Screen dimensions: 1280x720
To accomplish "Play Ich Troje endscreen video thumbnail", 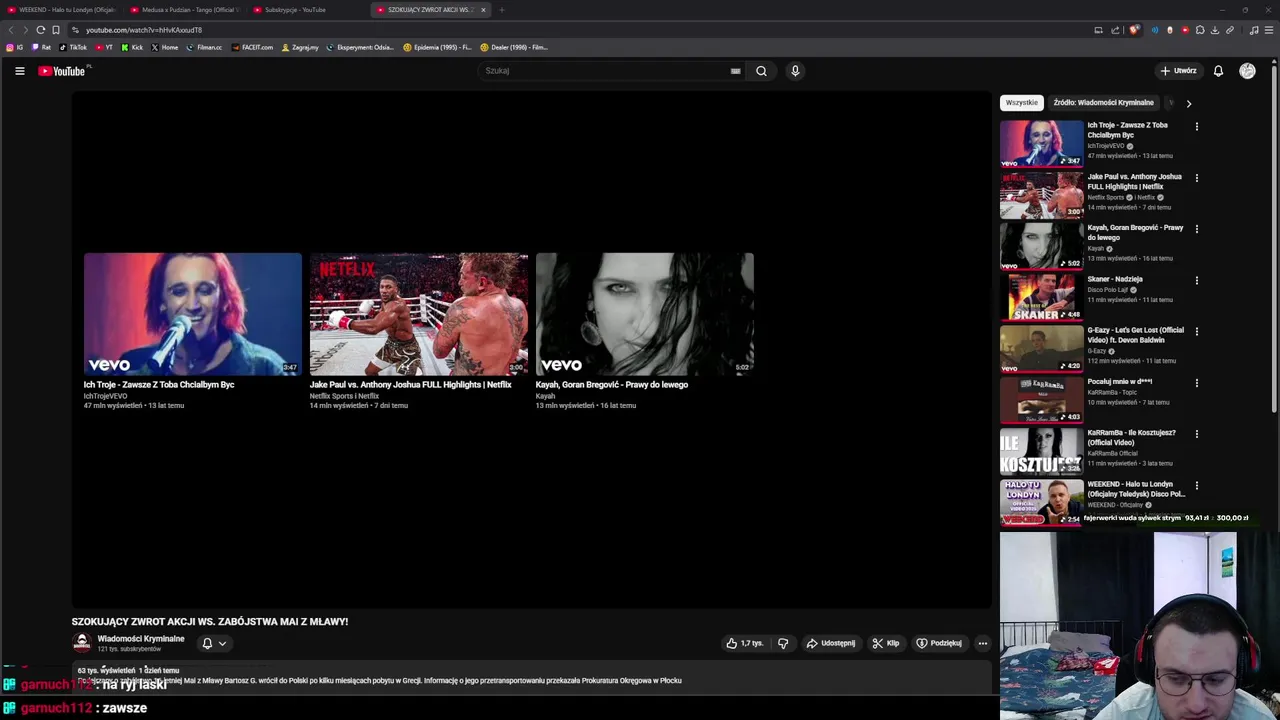I will click(x=193, y=314).
